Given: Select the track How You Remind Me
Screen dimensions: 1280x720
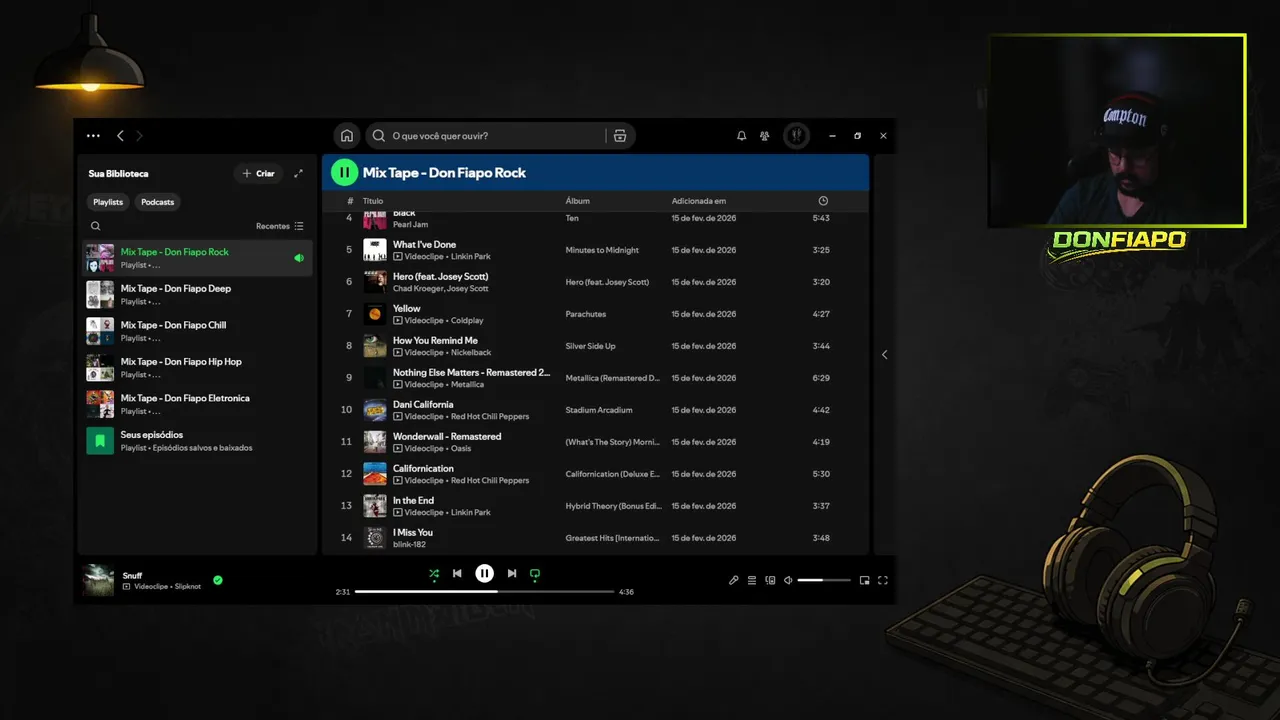Looking at the screenshot, I should click(435, 340).
